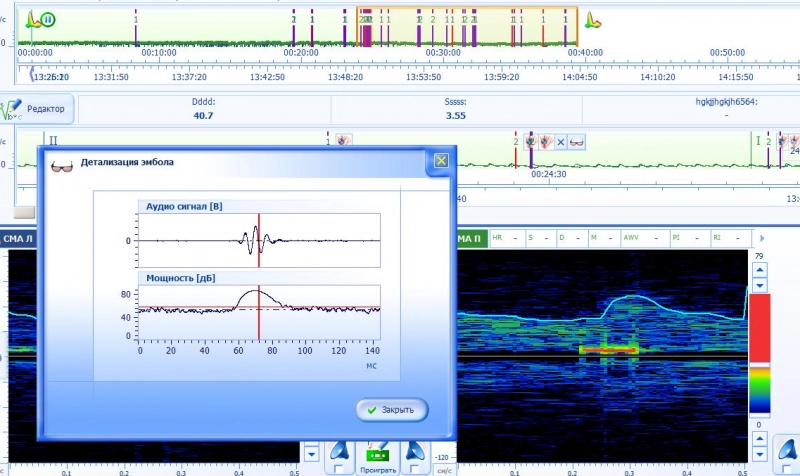Viewport: 800px width, 476px height.
Task: Click the blue X delete marker icon
Action: tap(560, 142)
